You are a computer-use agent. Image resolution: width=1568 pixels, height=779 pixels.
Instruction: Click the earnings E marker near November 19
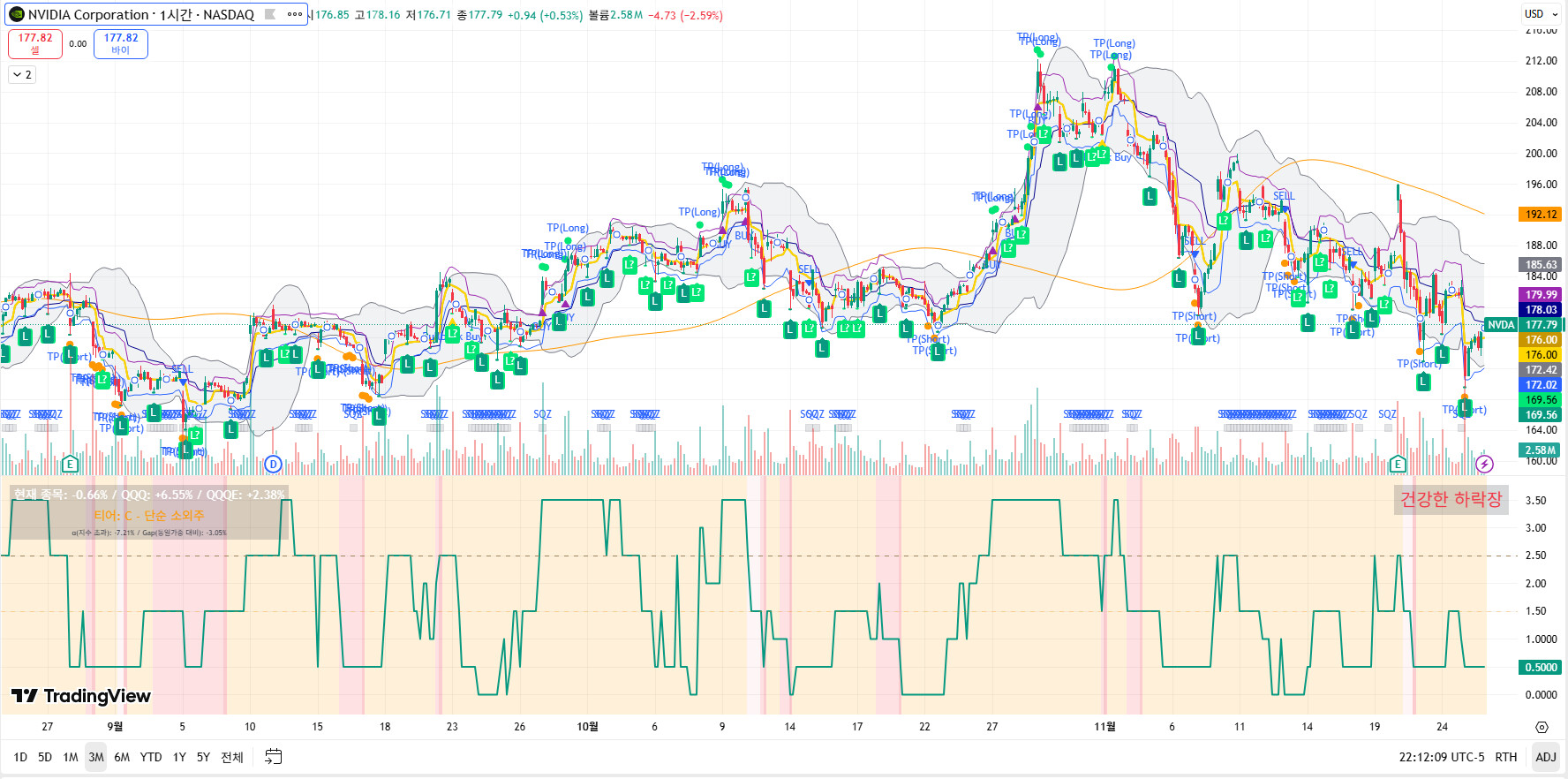(1397, 464)
